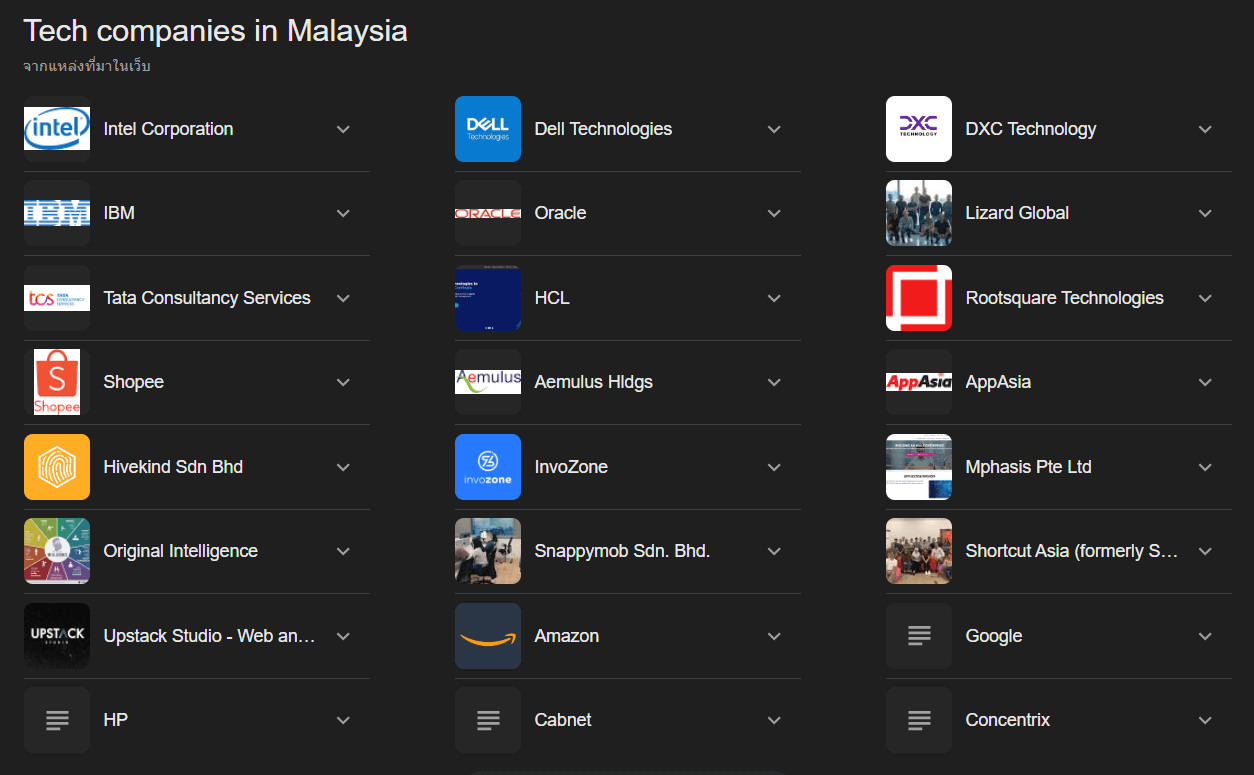
Task: Click the Intel Corporation logo
Action: click(x=57, y=129)
